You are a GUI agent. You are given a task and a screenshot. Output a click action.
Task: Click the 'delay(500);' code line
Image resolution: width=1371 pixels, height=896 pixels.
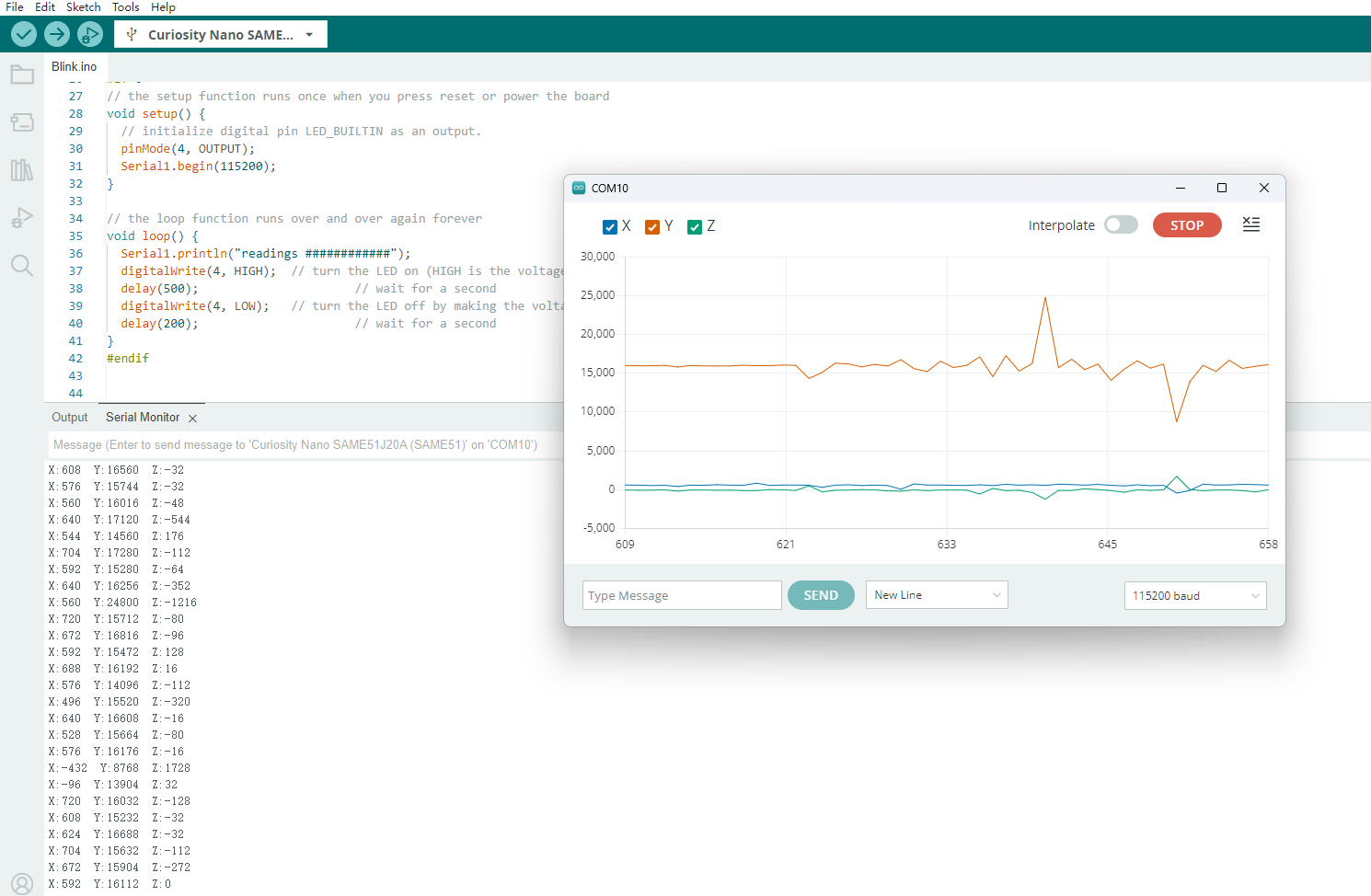coord(159,289)
